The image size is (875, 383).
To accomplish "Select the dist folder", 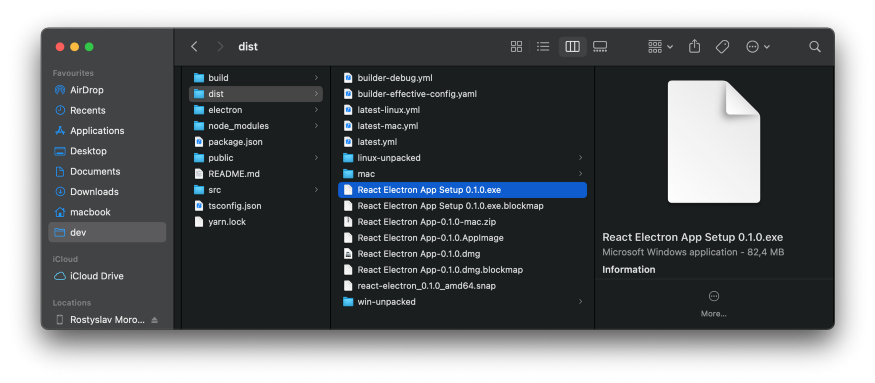I will [256, 94].
